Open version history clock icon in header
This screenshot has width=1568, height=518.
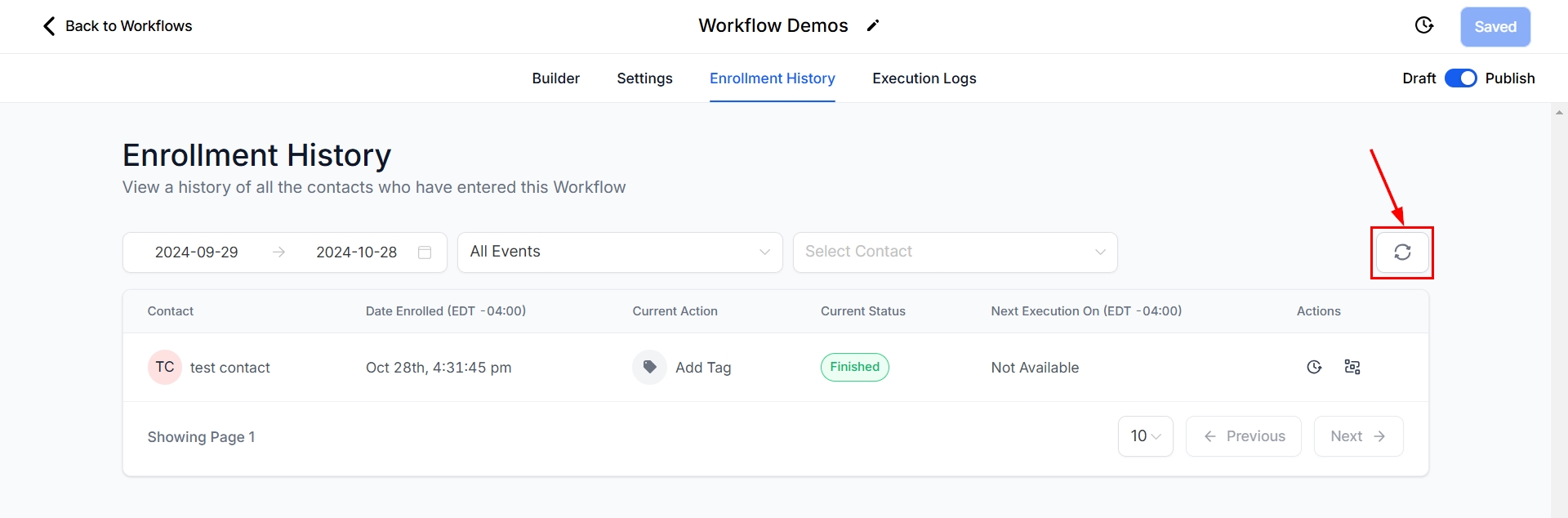(1423, 26)
